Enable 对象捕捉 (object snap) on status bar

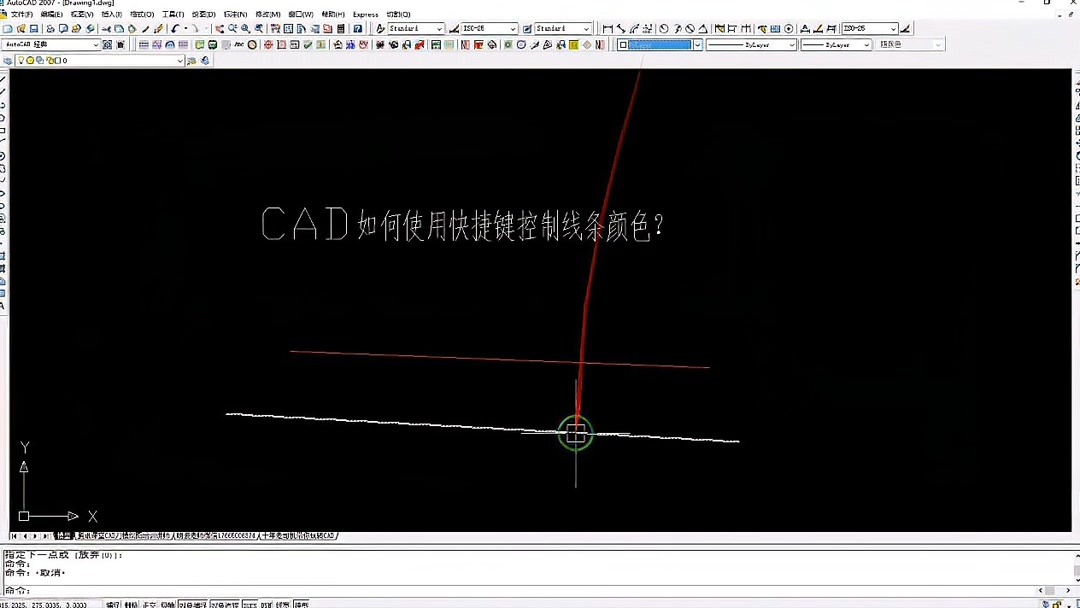193,604
